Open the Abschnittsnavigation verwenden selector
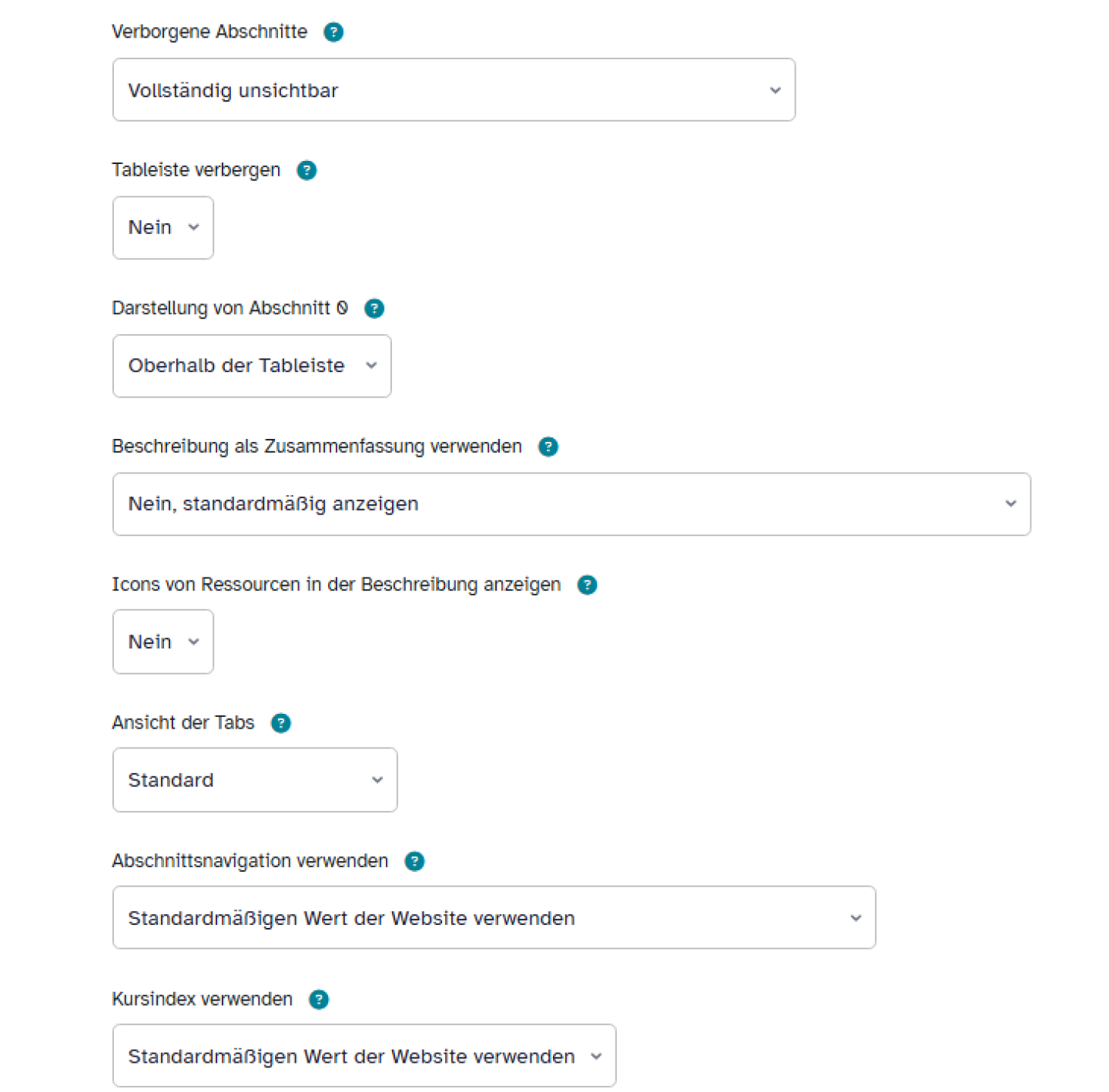1109x1092 pixels. [494, 917]
